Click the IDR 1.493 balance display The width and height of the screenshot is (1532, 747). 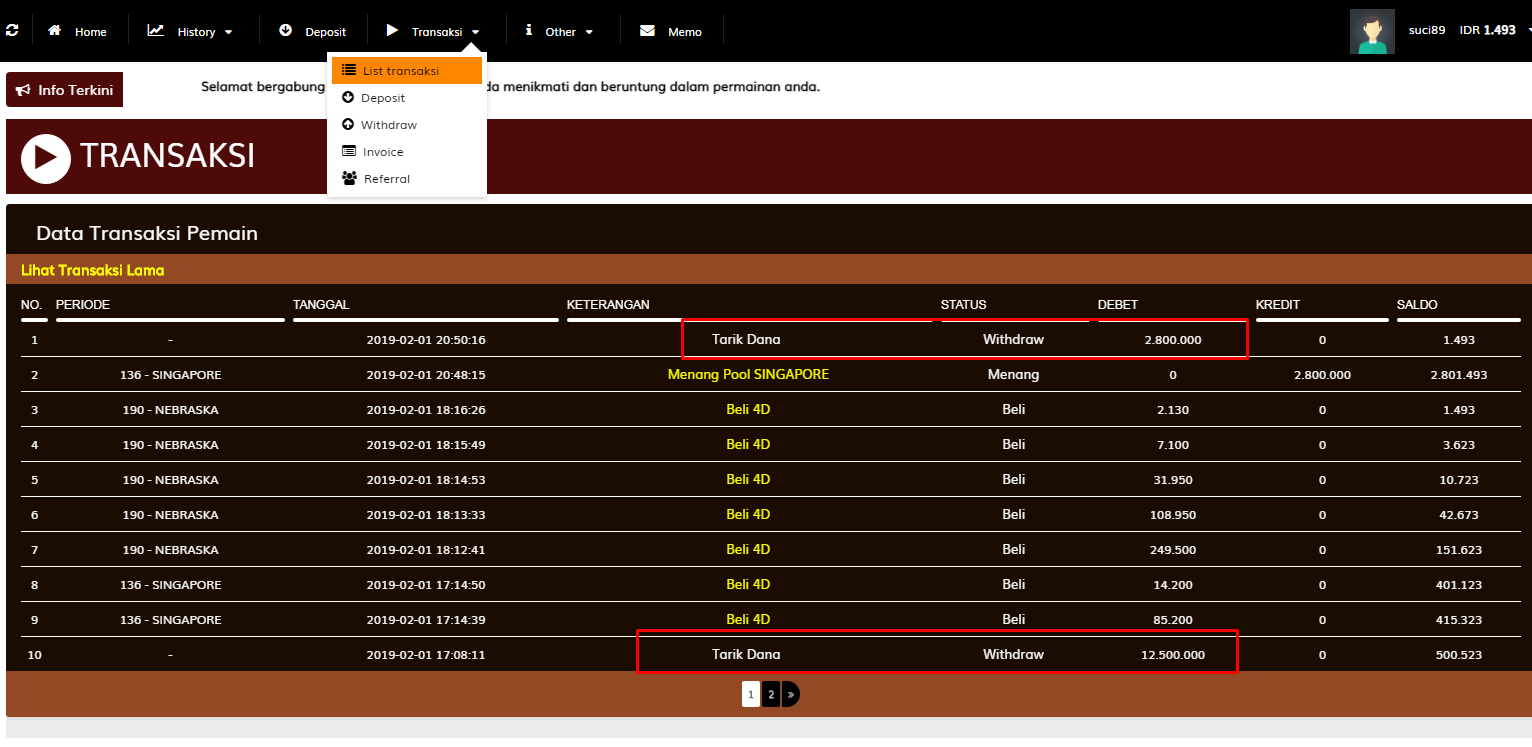(1487, 30)
